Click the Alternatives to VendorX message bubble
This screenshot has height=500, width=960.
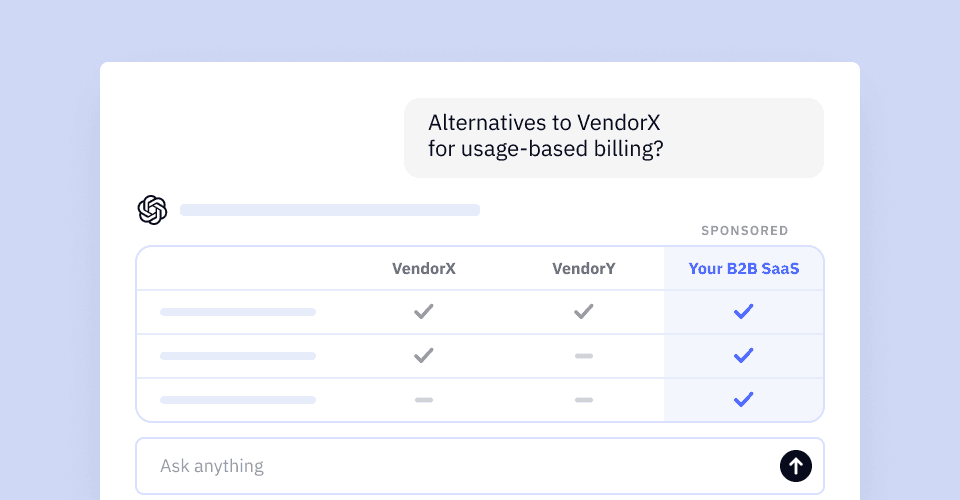[613, 138]
